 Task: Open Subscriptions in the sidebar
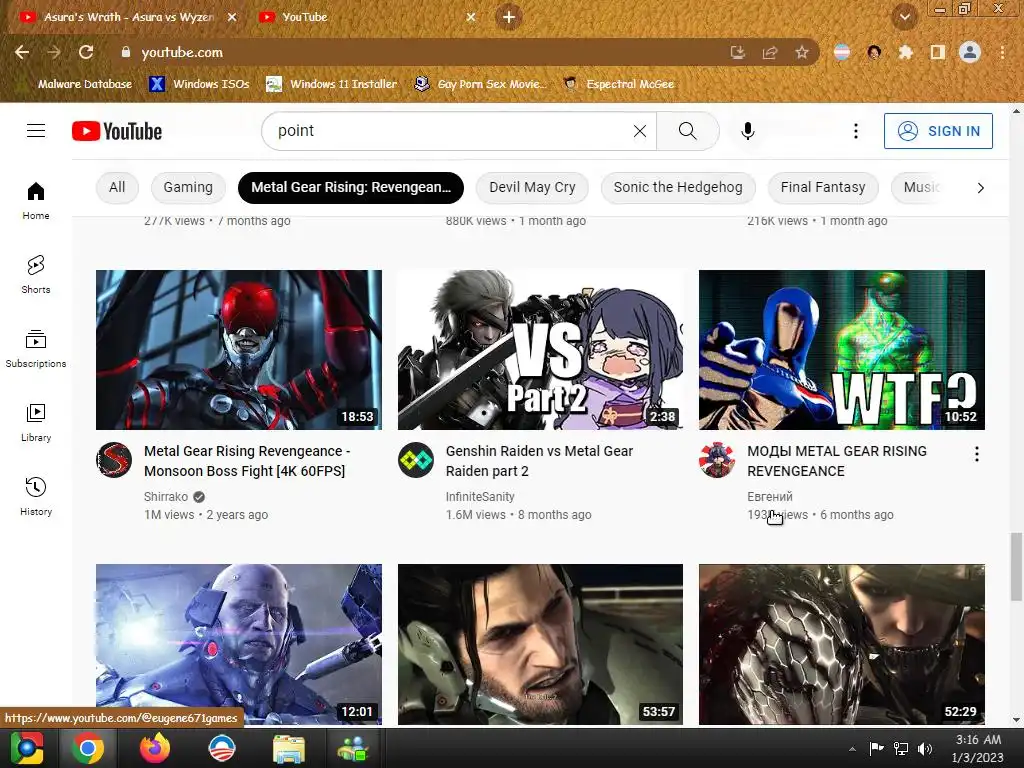(36, 349)
